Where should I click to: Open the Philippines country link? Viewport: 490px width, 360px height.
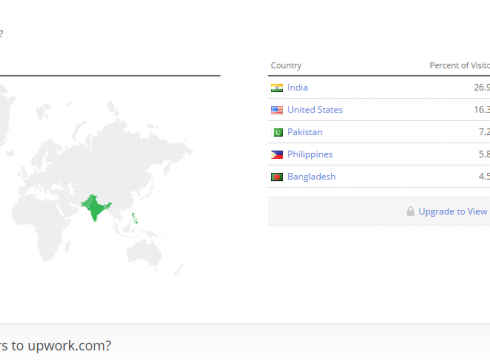[x=310, y=154]
